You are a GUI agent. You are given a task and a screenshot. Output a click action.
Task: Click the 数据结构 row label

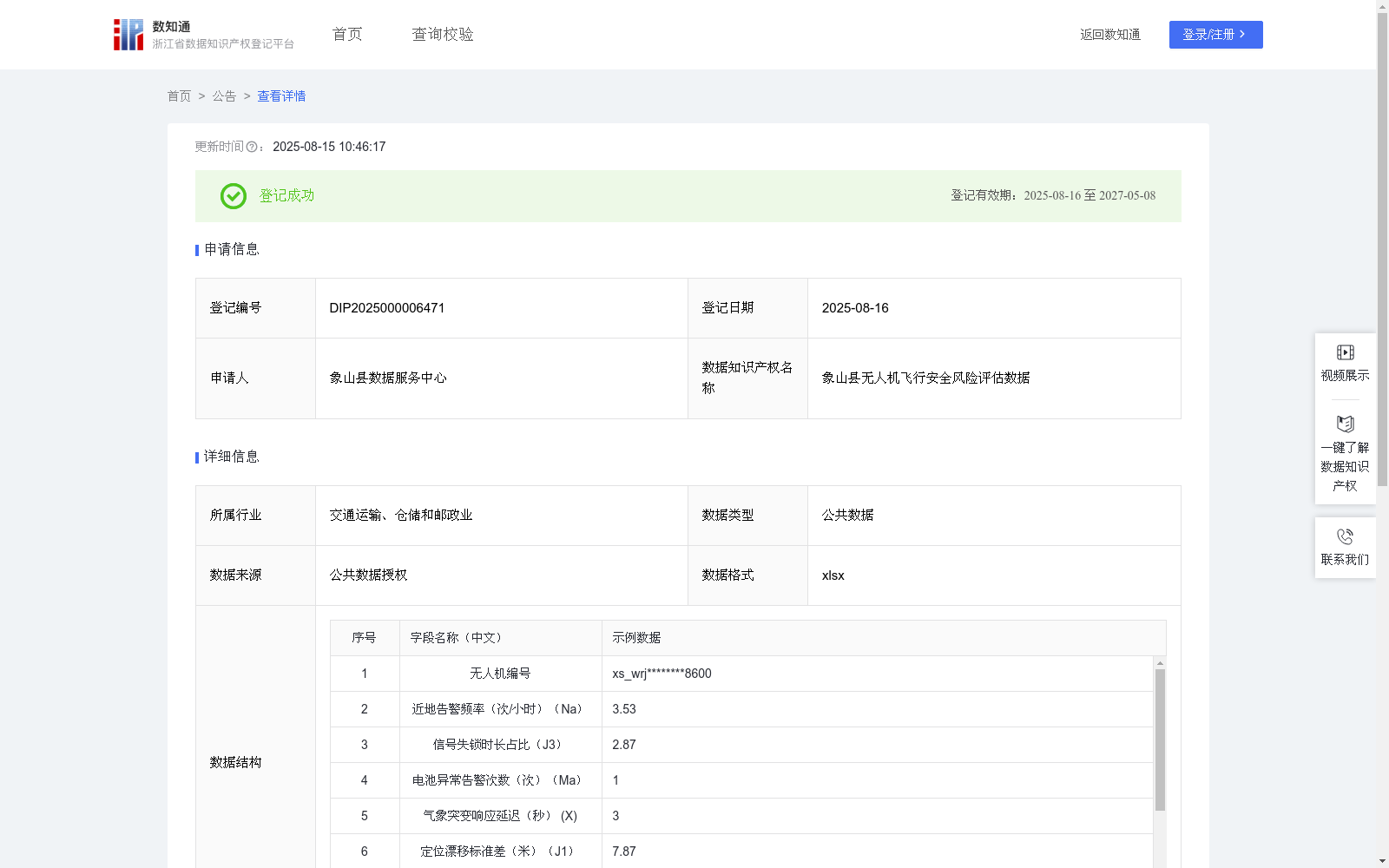pos(235,763)
